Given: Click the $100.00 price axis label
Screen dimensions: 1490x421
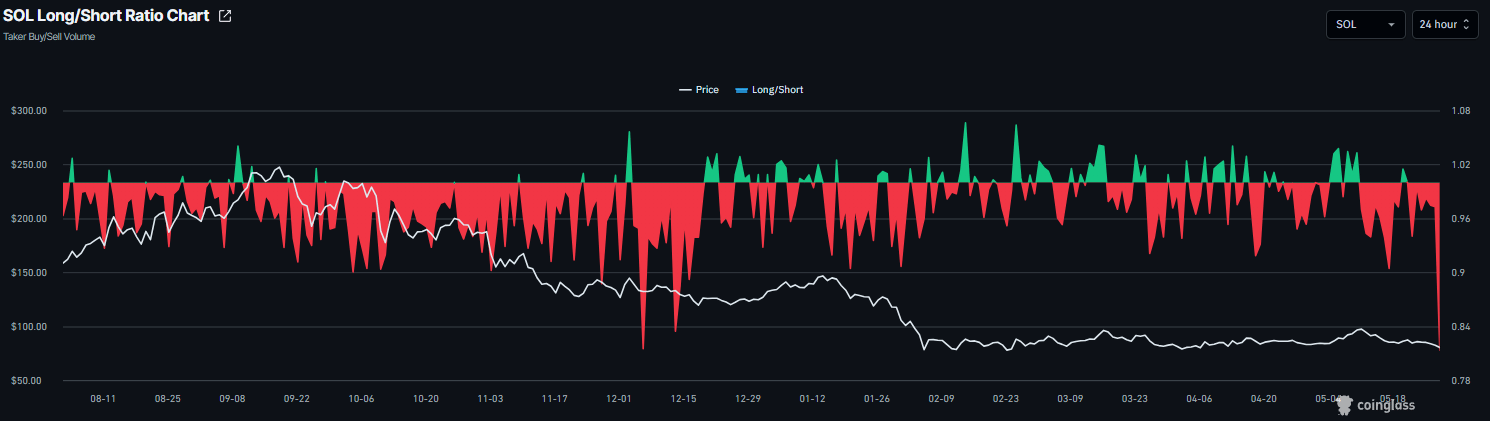Looking at the screenshot, I should point(29,327).
